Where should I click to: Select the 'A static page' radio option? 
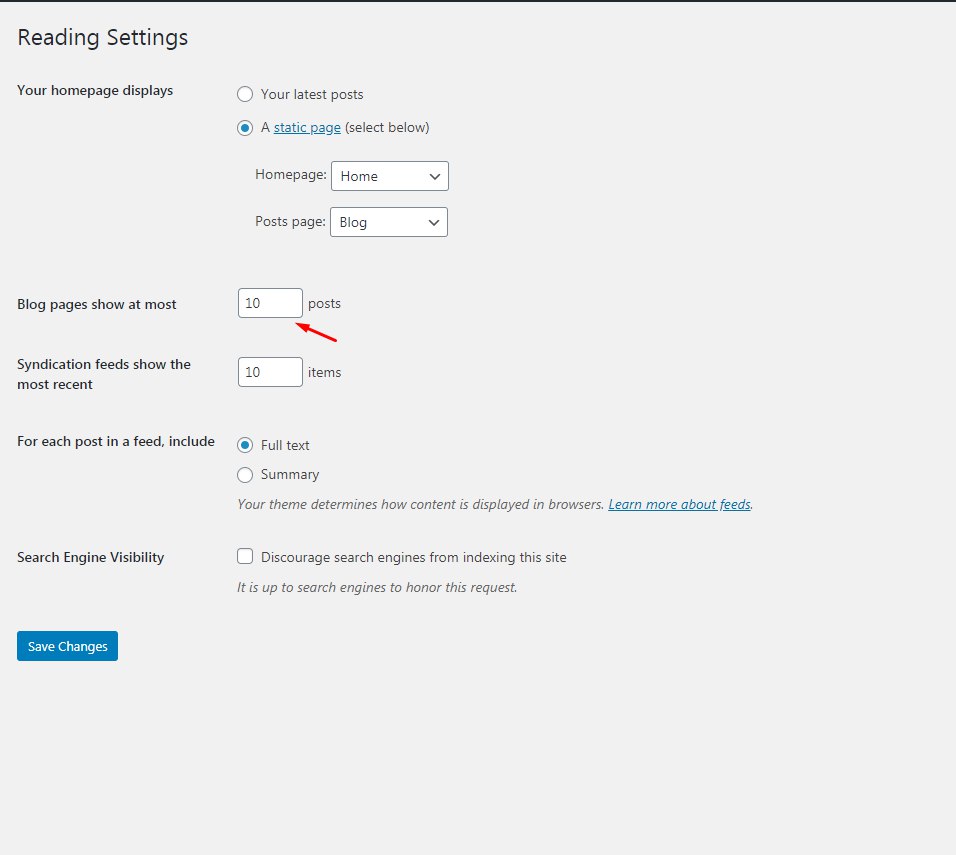(x=244, y=128)
